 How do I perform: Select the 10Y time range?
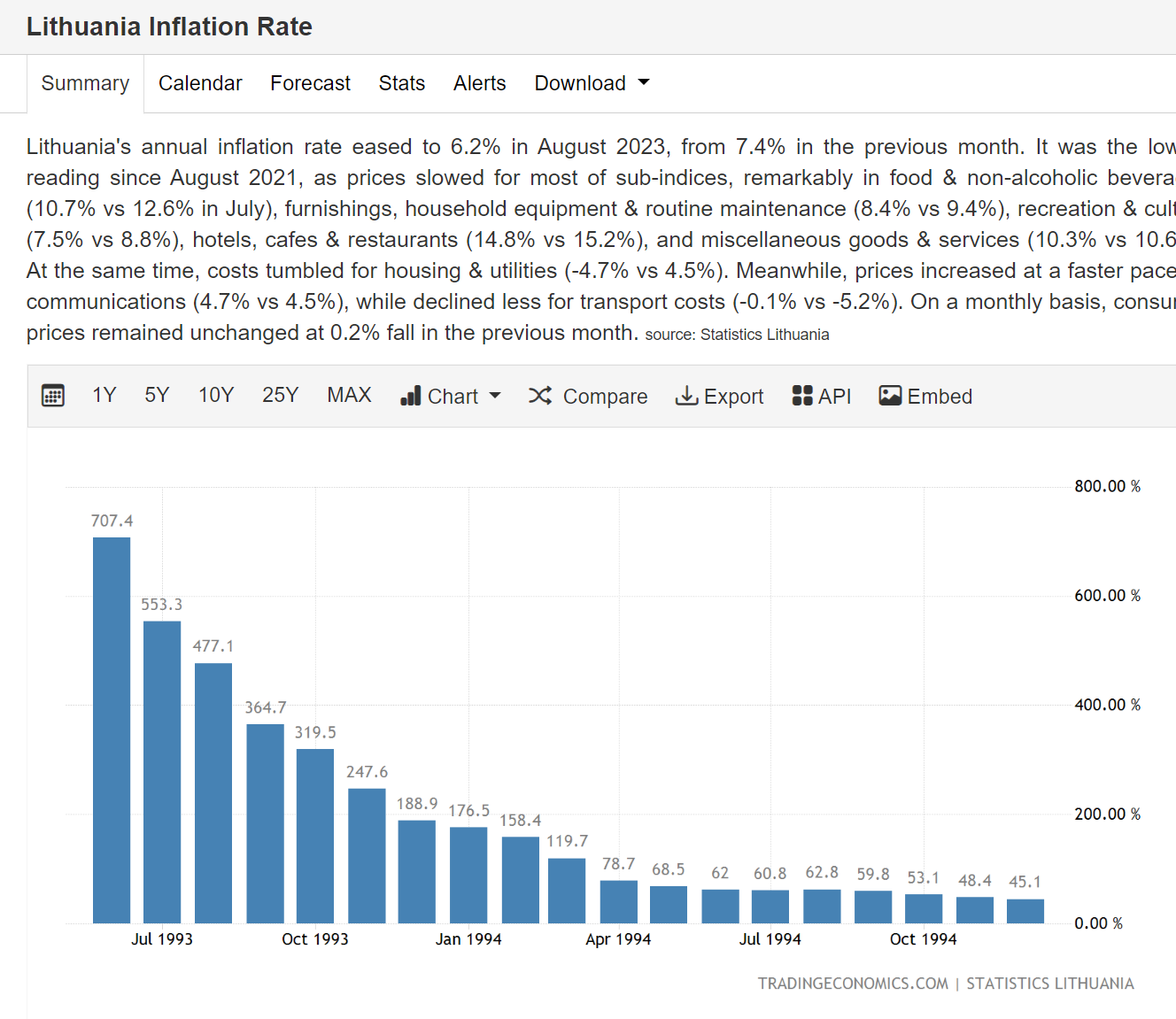coord(216,395)
